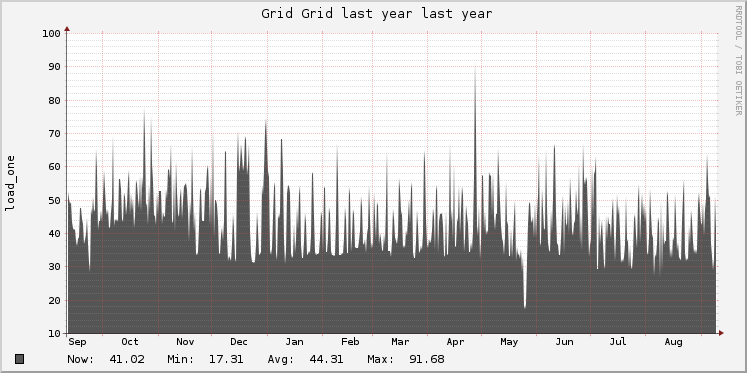The height and width of the screenshot is (373, 747).
Task: Click the Avg value 44.31
Action: click(x=326, y=359)
